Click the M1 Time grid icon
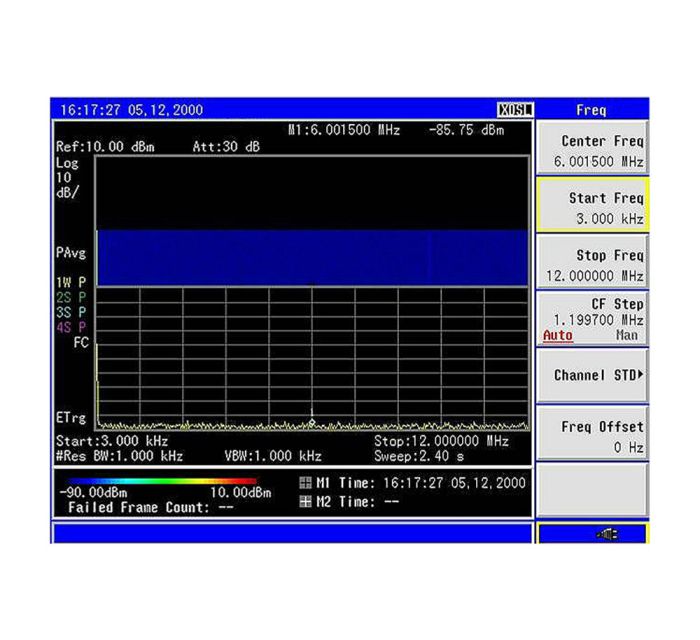The height and width of the screenshot is (640, 700). (x=305, y=482)
